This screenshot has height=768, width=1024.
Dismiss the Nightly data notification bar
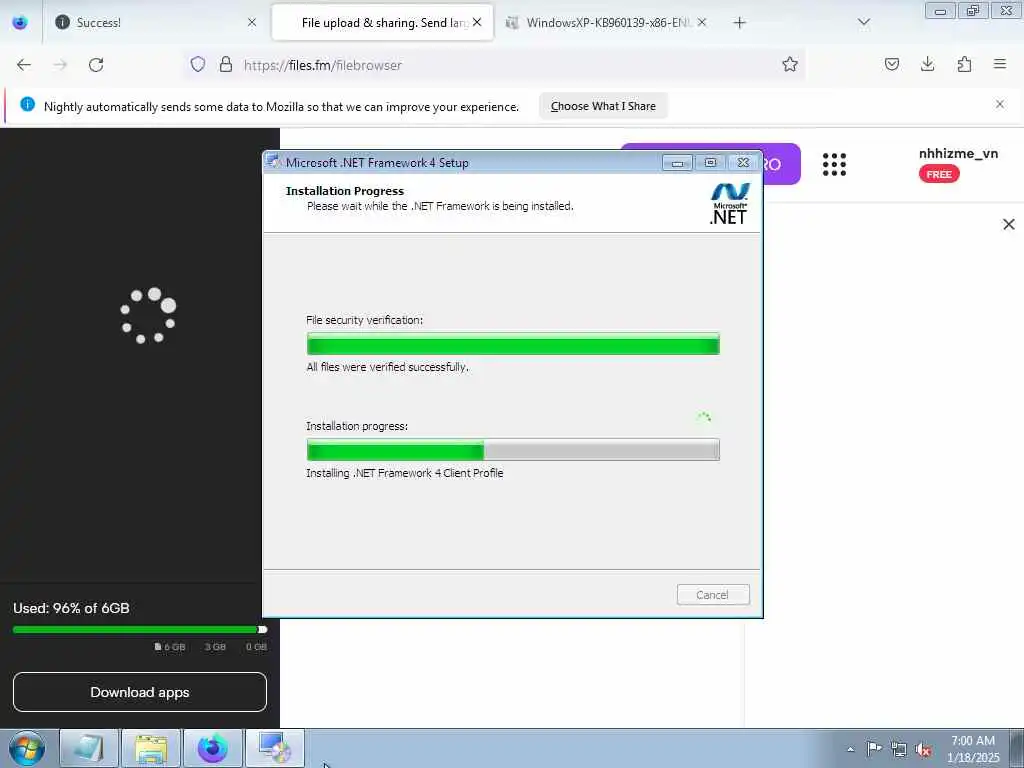click(1000, 104)
